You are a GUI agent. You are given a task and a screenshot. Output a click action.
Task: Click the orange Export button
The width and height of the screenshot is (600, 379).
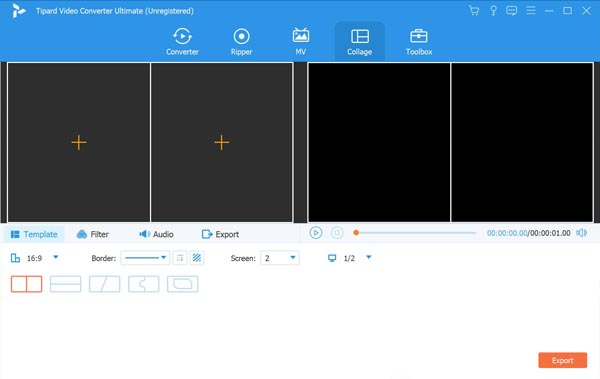[x=562, y=360]
